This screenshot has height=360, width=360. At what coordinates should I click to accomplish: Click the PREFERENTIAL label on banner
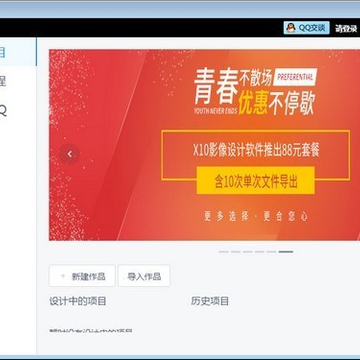[x=295, y=77]
